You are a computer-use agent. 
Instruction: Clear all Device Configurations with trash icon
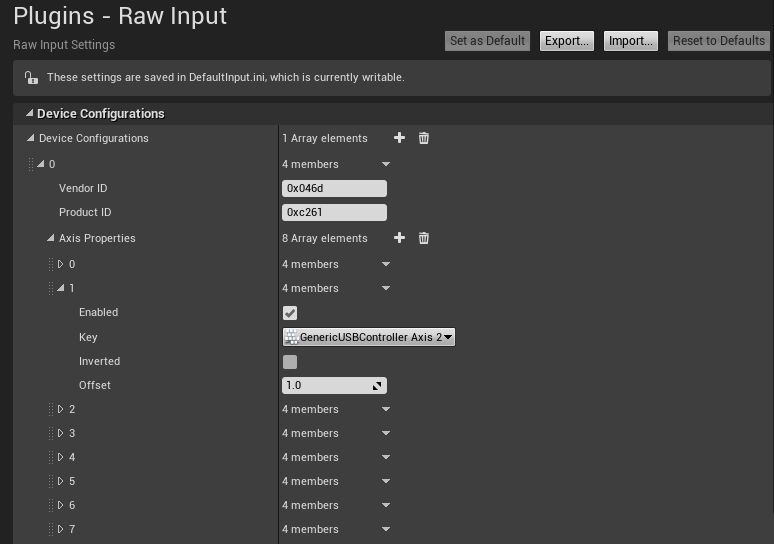click(x=423, y=138)
